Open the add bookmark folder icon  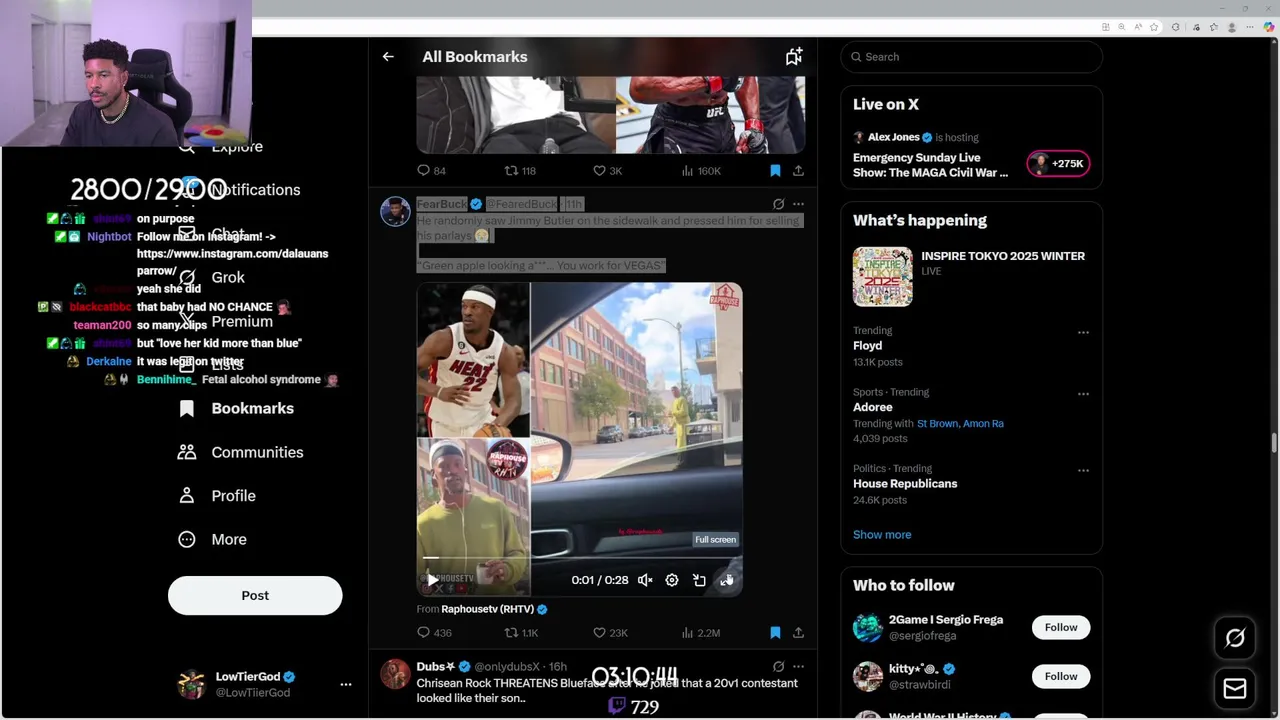click(793, 57)
